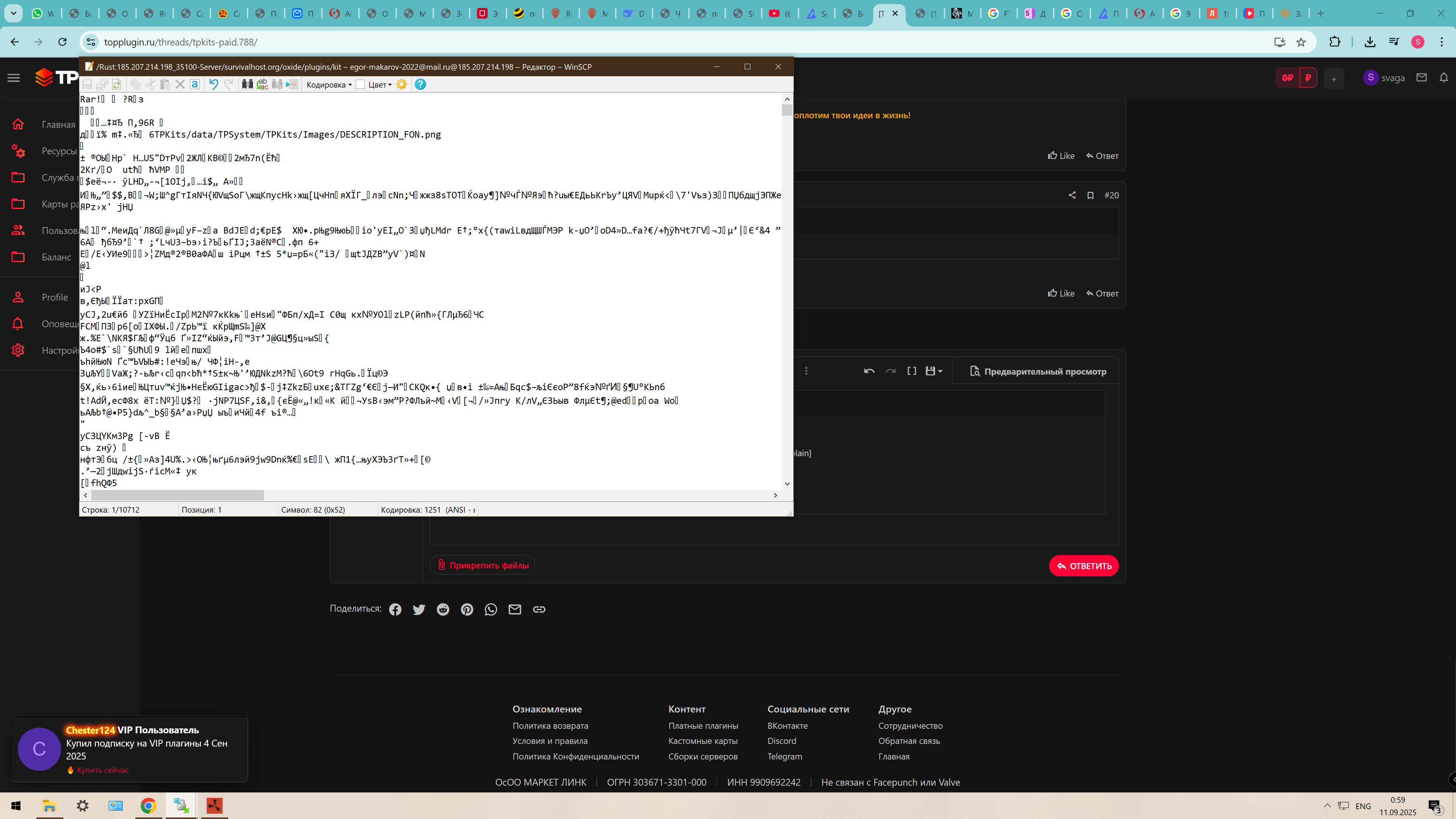The height and width of the screenshot is (819, 1456).
Task: Toggle BB code brackets mode in reply editor
Action: coord(911,371)
